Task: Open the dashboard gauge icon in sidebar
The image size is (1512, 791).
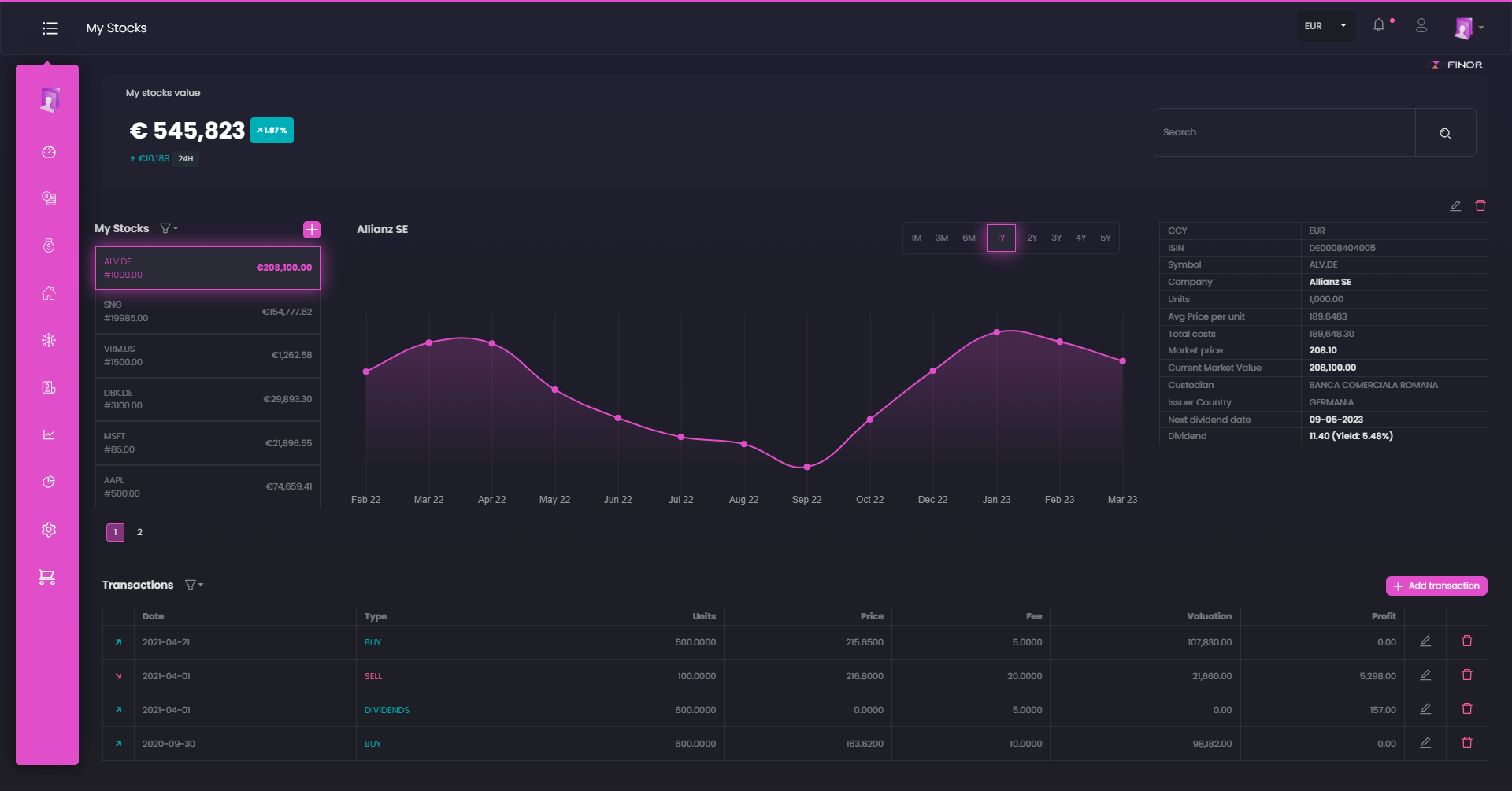Action: (49, 152)
